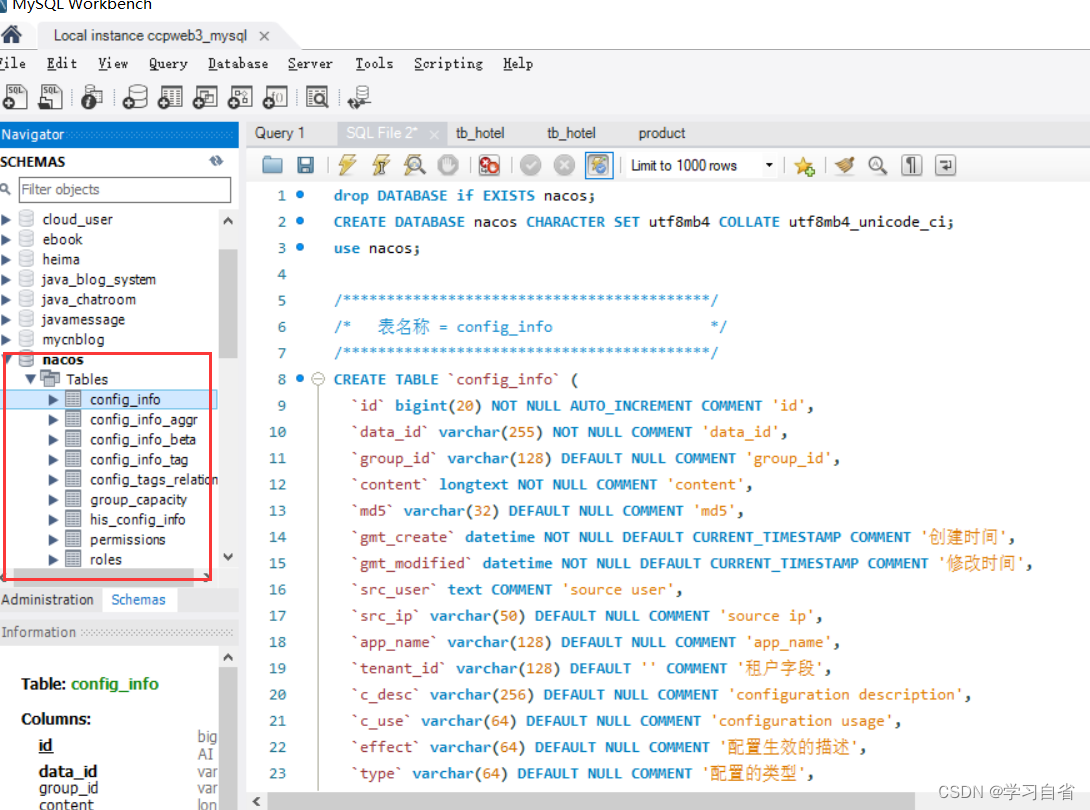1090x810 pixels.
Task: Toggle autocommit mode icon
Action: tap(599, 165)
